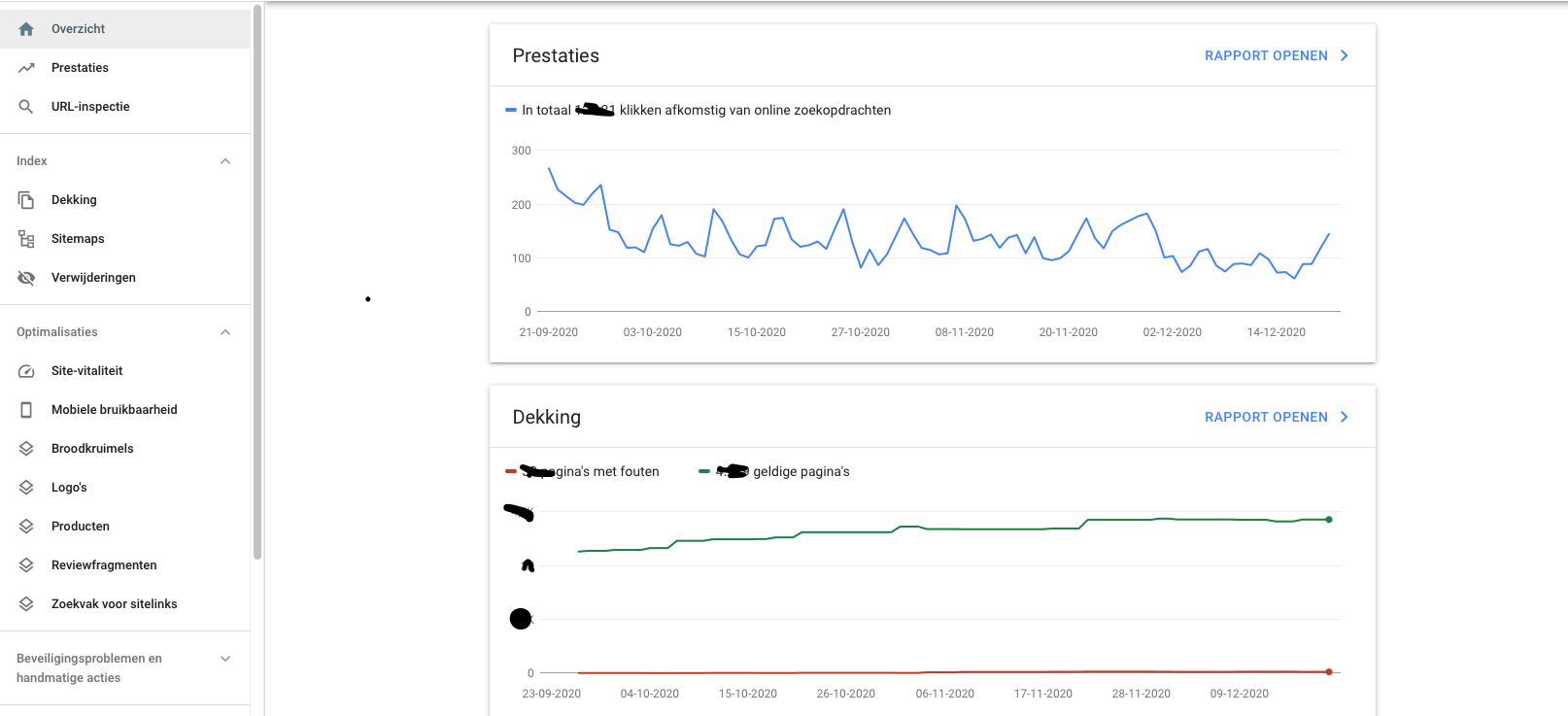The height and width of the screenshot is (716, 1568).
Task: Click the 21-09-2020 axis label
Action: point(549,332)
